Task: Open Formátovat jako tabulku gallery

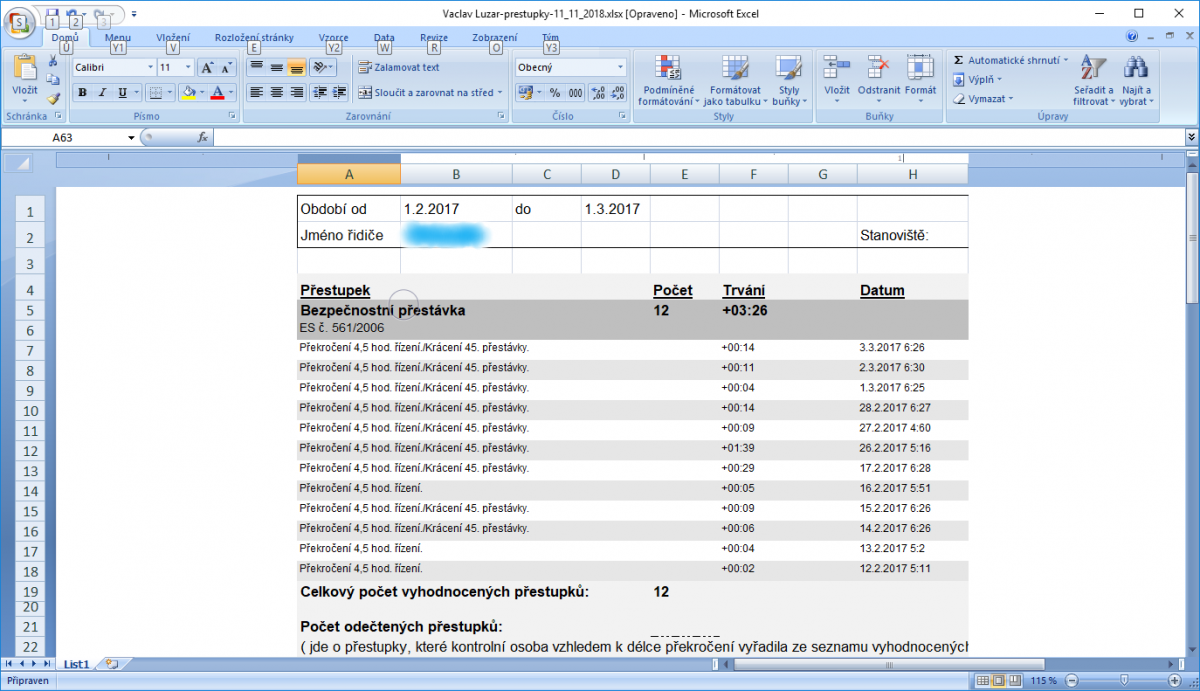Action: [735, 80]
